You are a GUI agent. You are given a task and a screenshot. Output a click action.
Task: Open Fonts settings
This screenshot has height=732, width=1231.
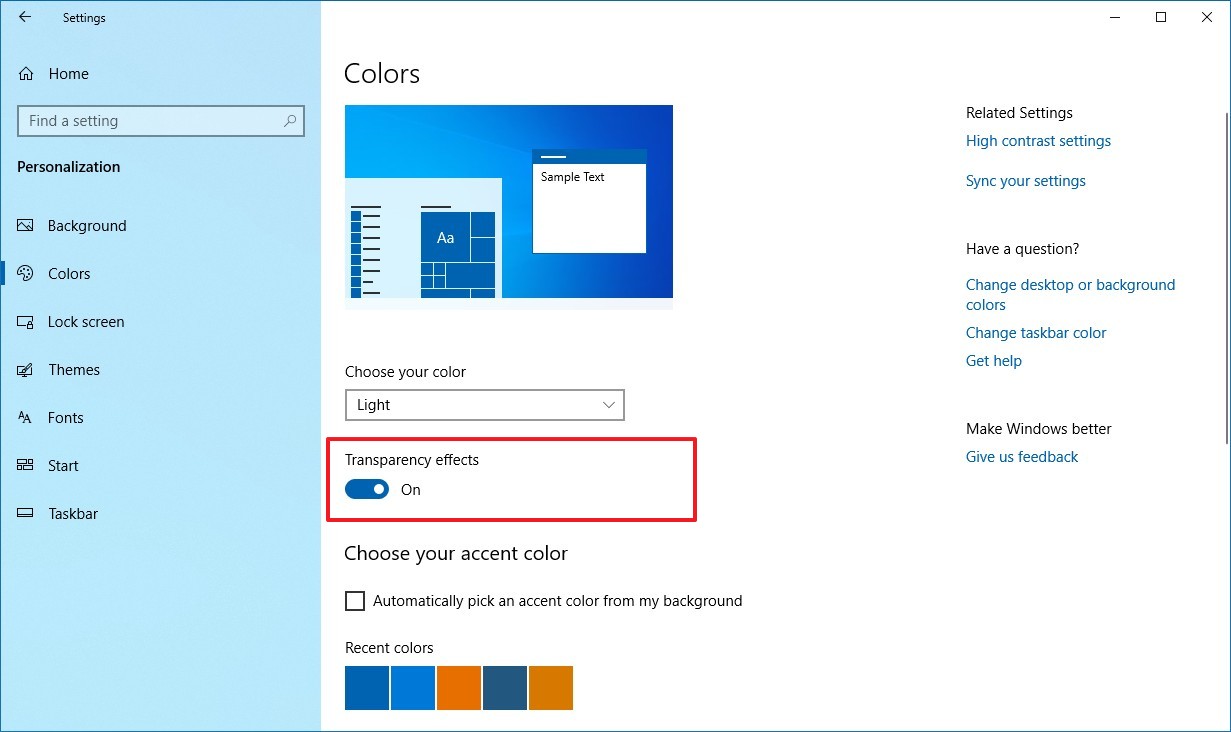point(66,417)
